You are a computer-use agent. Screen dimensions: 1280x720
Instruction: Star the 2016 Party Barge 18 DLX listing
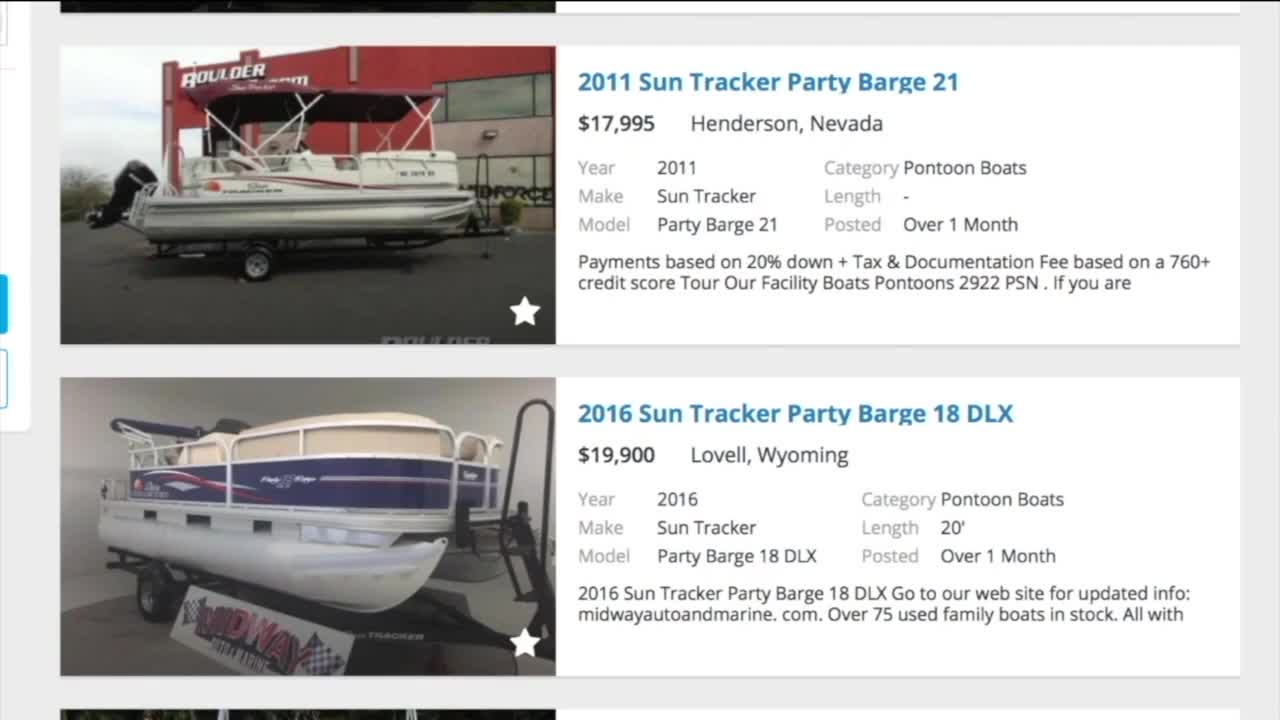(525, 643)
